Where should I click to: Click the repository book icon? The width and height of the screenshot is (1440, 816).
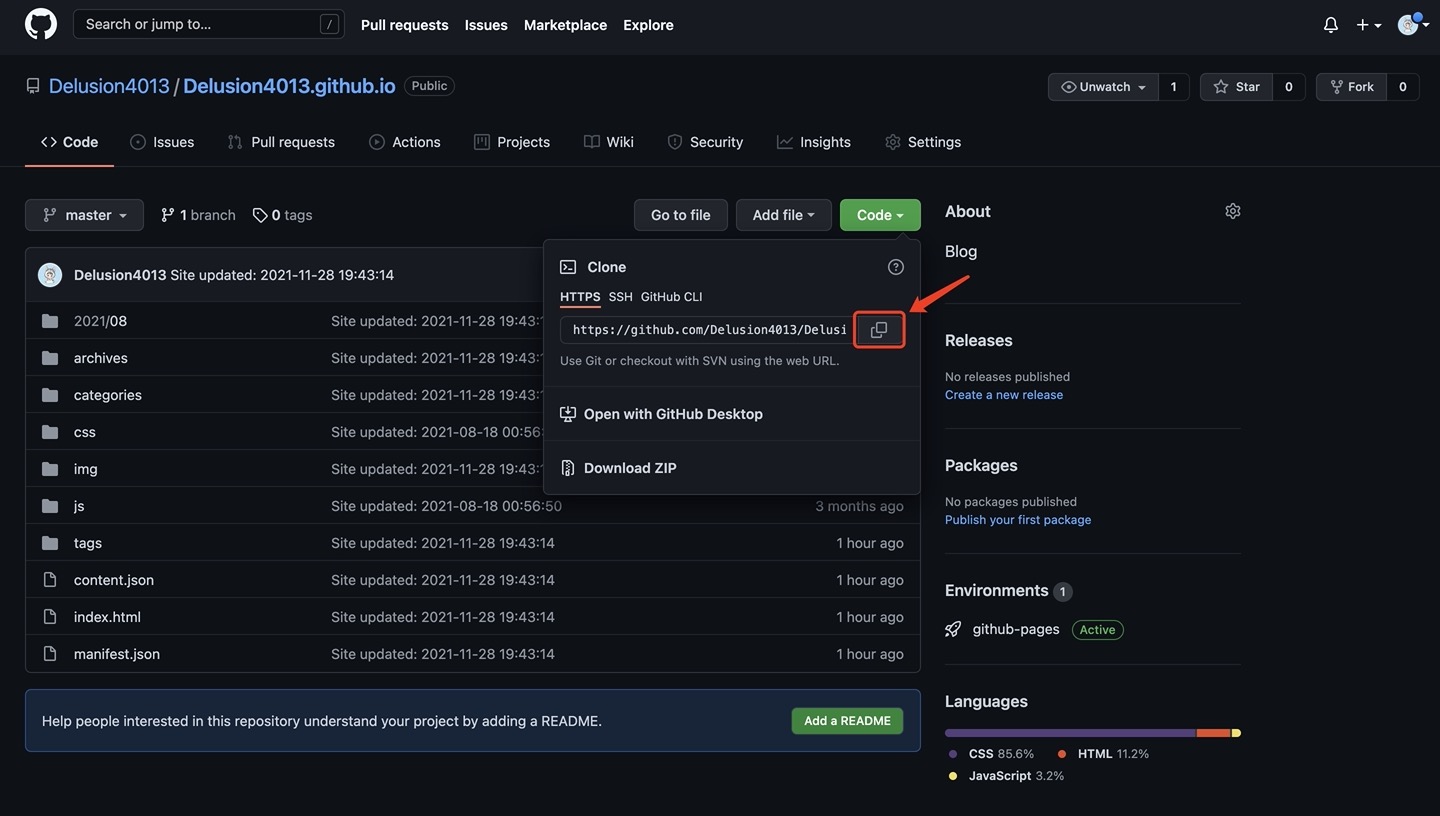pyautogui.click(x=33, y=87)
